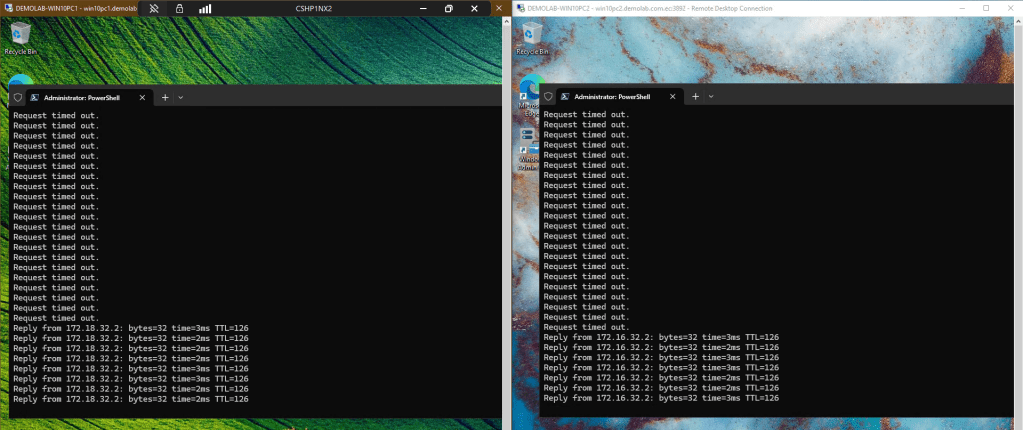Viewport: 1023px width, 430px height.
Task: Add a new tab in the WIN10PC2 terminal
Action: pos(696,97)
